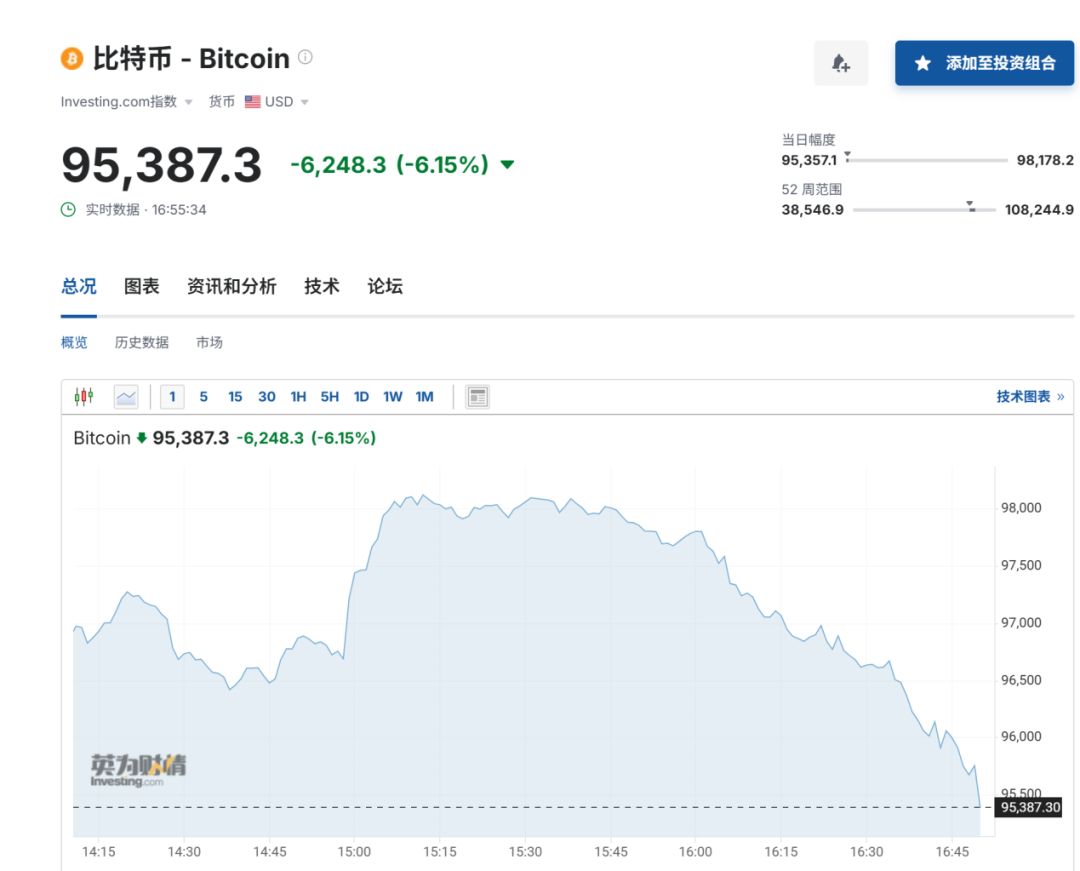The image size is (1080, 871).
Task: Open the 历史数据 sub-tab
Action: (141, 342)
